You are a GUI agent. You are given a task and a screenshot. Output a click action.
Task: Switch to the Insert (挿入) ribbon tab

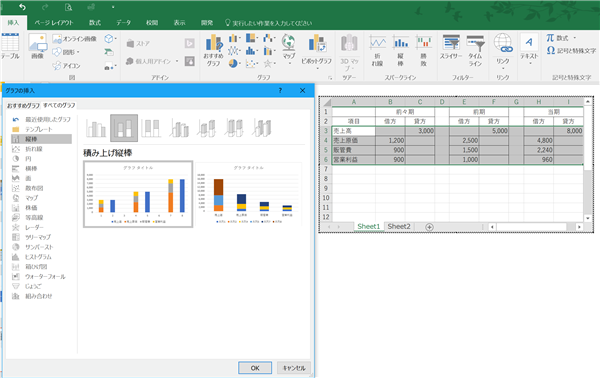tap(13, 23)
